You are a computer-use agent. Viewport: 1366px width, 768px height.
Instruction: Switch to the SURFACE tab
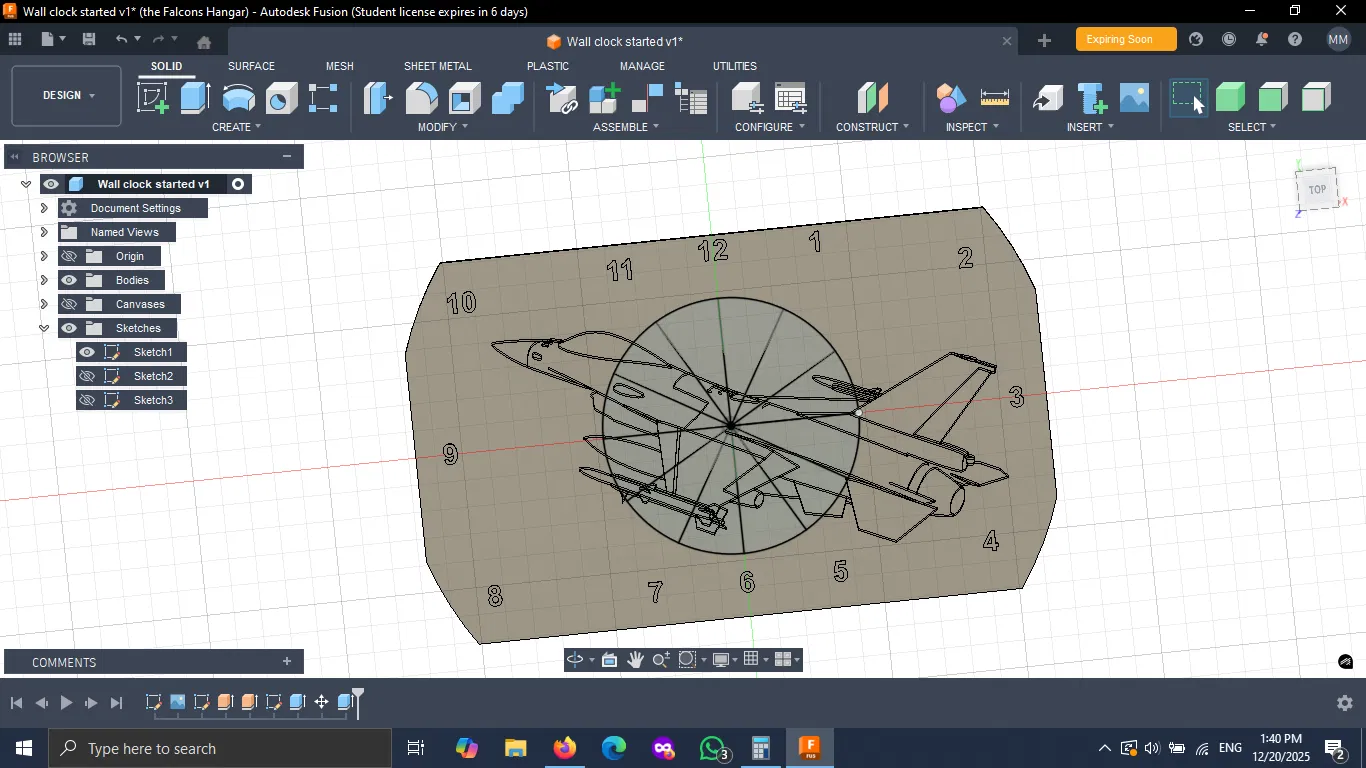click(251, 66)
